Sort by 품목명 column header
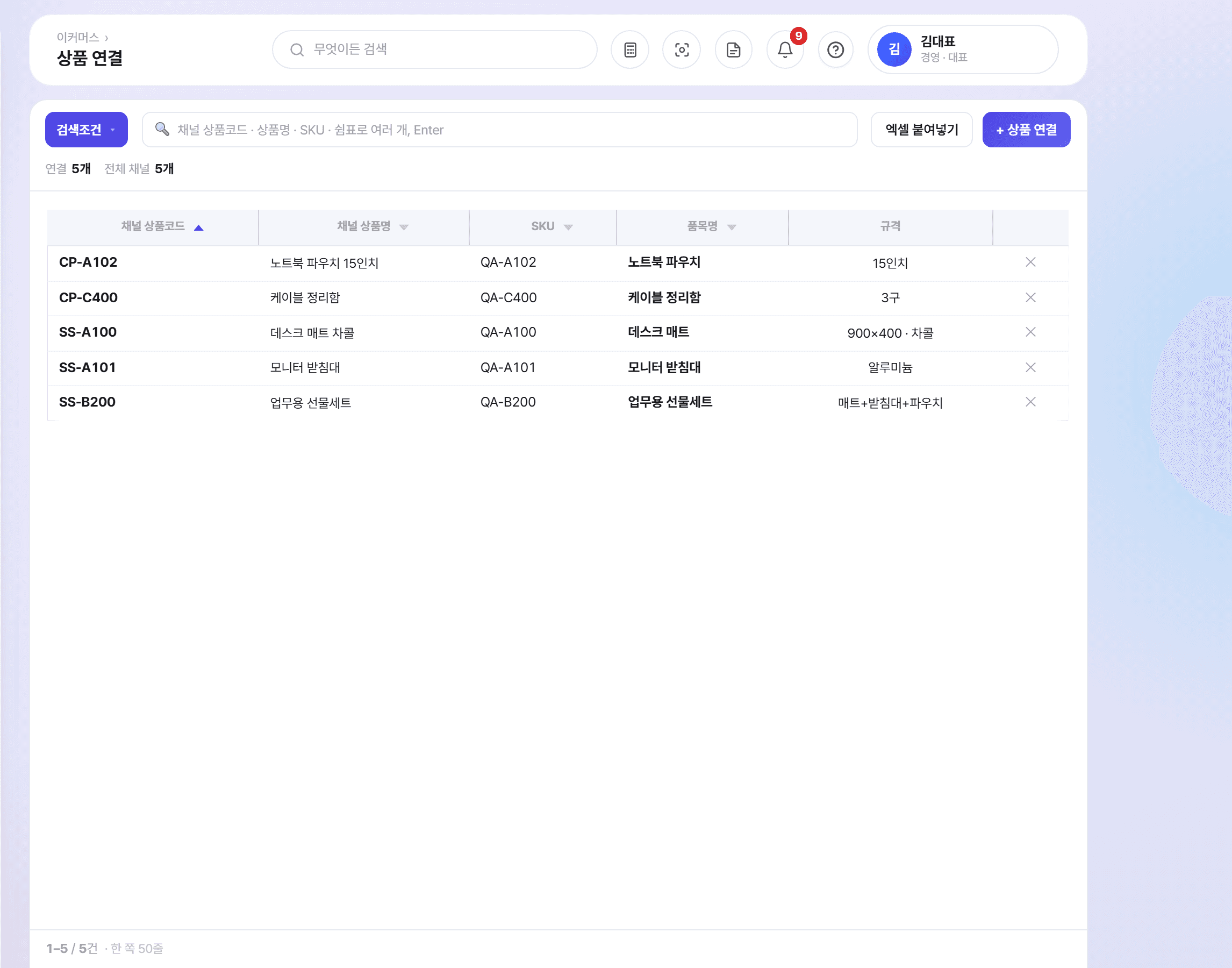Viewport: 1232px width, 968px height. click(x=703, y=227)
